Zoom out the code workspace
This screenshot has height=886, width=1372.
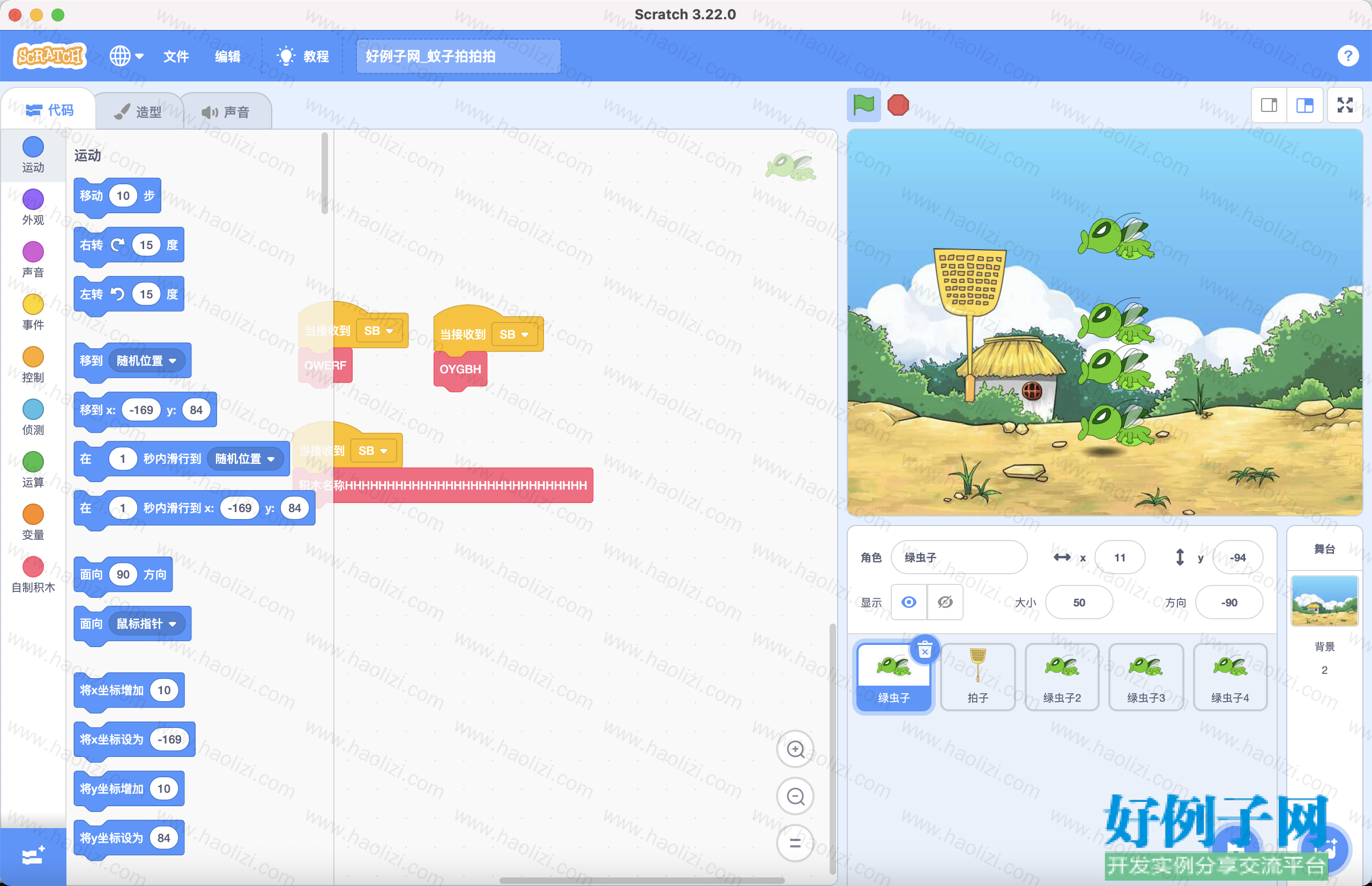click(795, 796)
